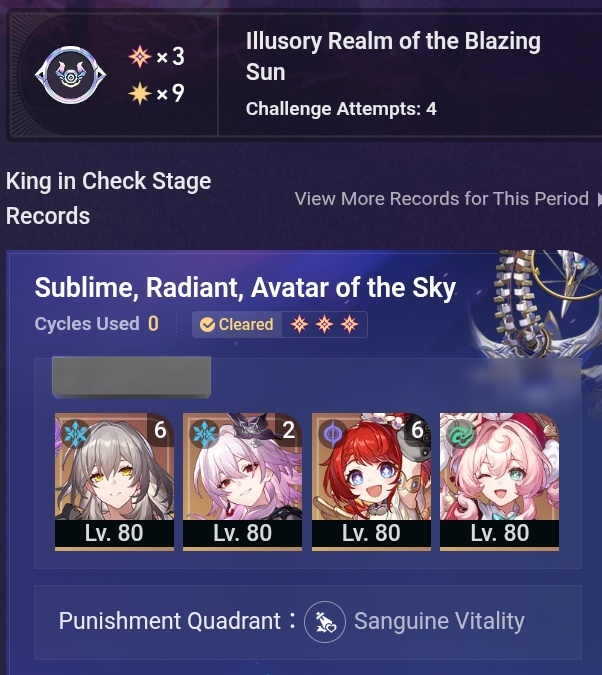Image resolution: width=602 pixels, height=675 pixels.
Task: Click the Anomaly Arbitration medal emblem
Action: tap(71, 75)
